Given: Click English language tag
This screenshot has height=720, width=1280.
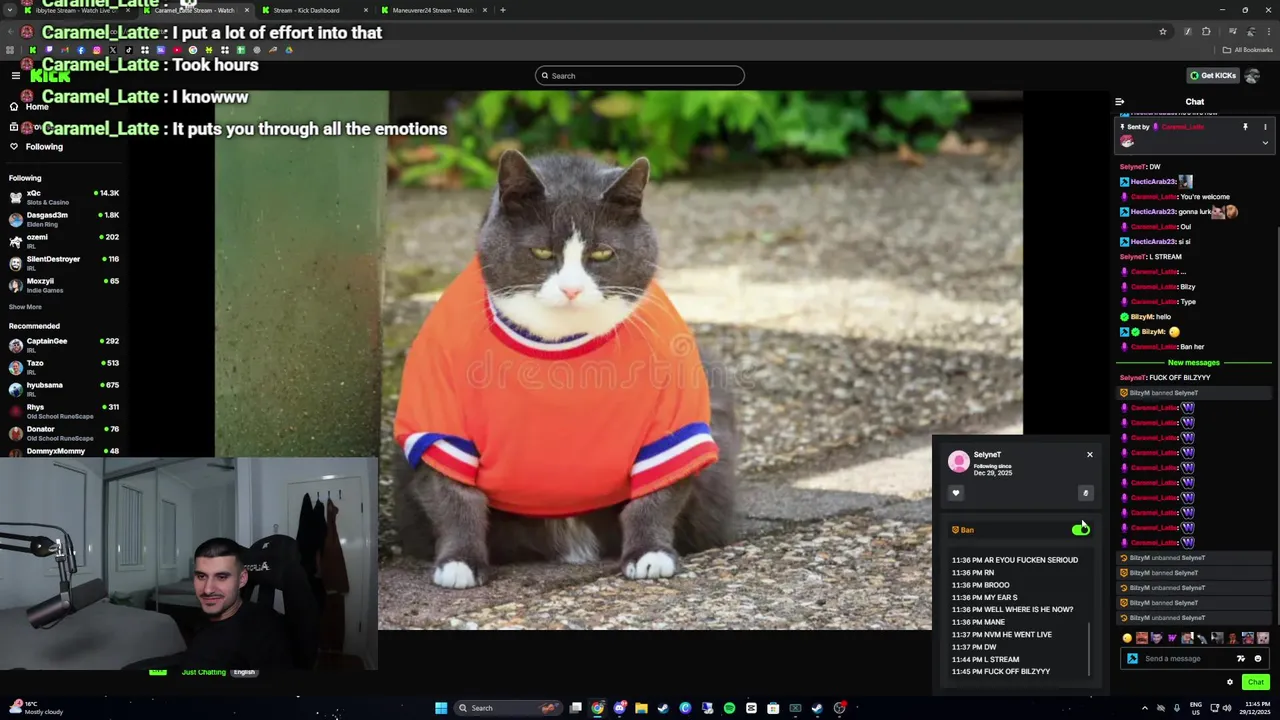Looking at the screenshot, I should point(244,672).
